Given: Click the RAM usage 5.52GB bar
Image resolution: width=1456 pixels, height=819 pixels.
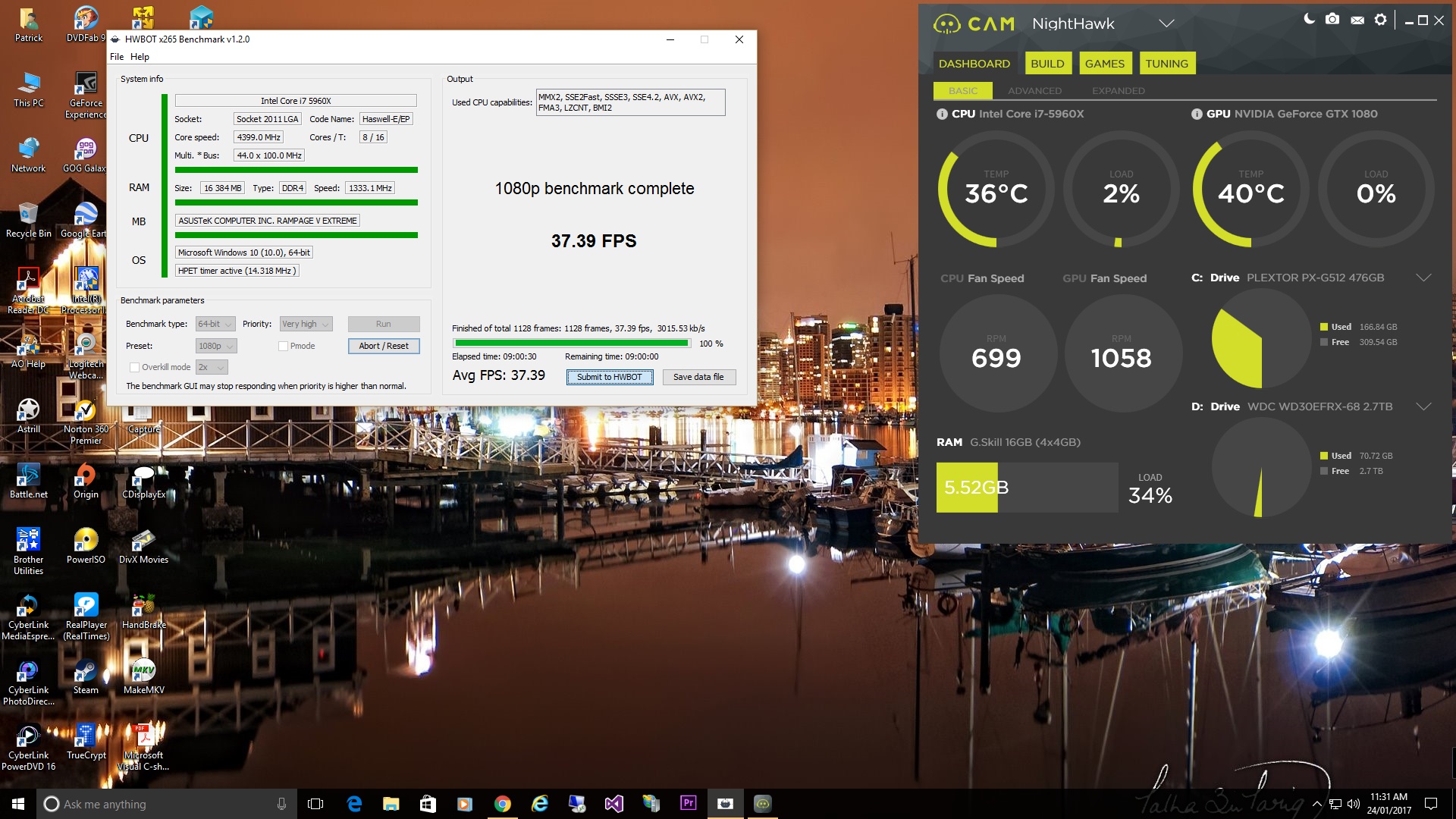Looking at the screenshot, I should click(x=1027, y=488).
